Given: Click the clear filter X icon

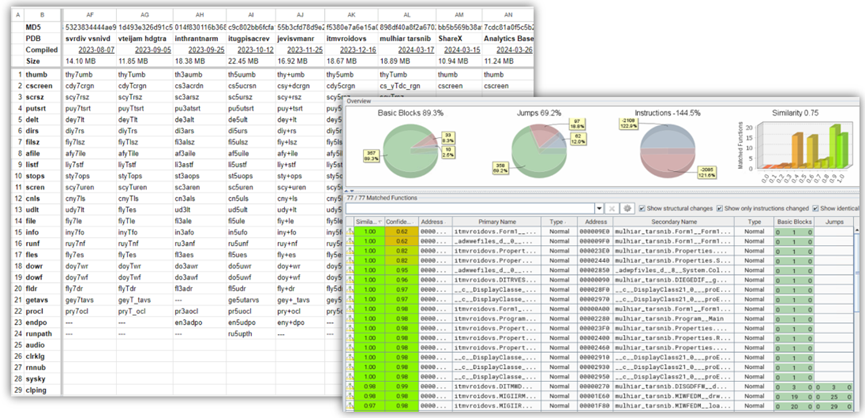Looking at the screenshot, I should [612, 208].
